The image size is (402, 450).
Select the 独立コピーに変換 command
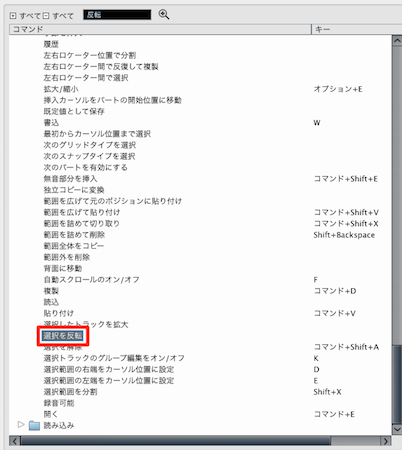(x=74, y=190)
